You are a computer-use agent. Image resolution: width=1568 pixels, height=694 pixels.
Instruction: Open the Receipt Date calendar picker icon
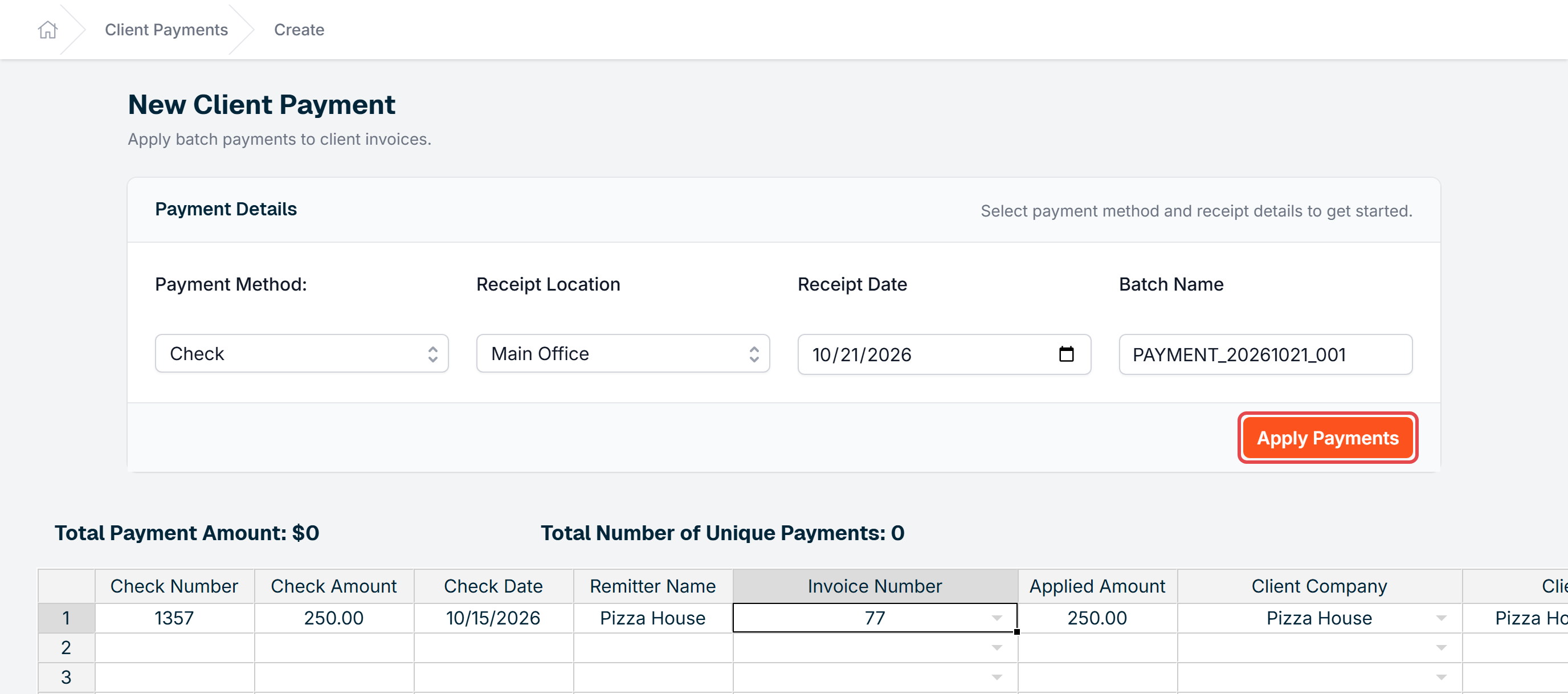pos(1066,354)
